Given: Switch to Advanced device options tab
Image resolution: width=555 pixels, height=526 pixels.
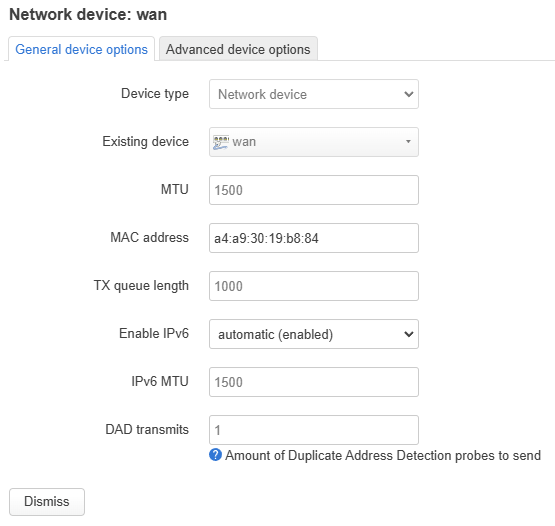Looking at the screenshot, I should [238, 49].
